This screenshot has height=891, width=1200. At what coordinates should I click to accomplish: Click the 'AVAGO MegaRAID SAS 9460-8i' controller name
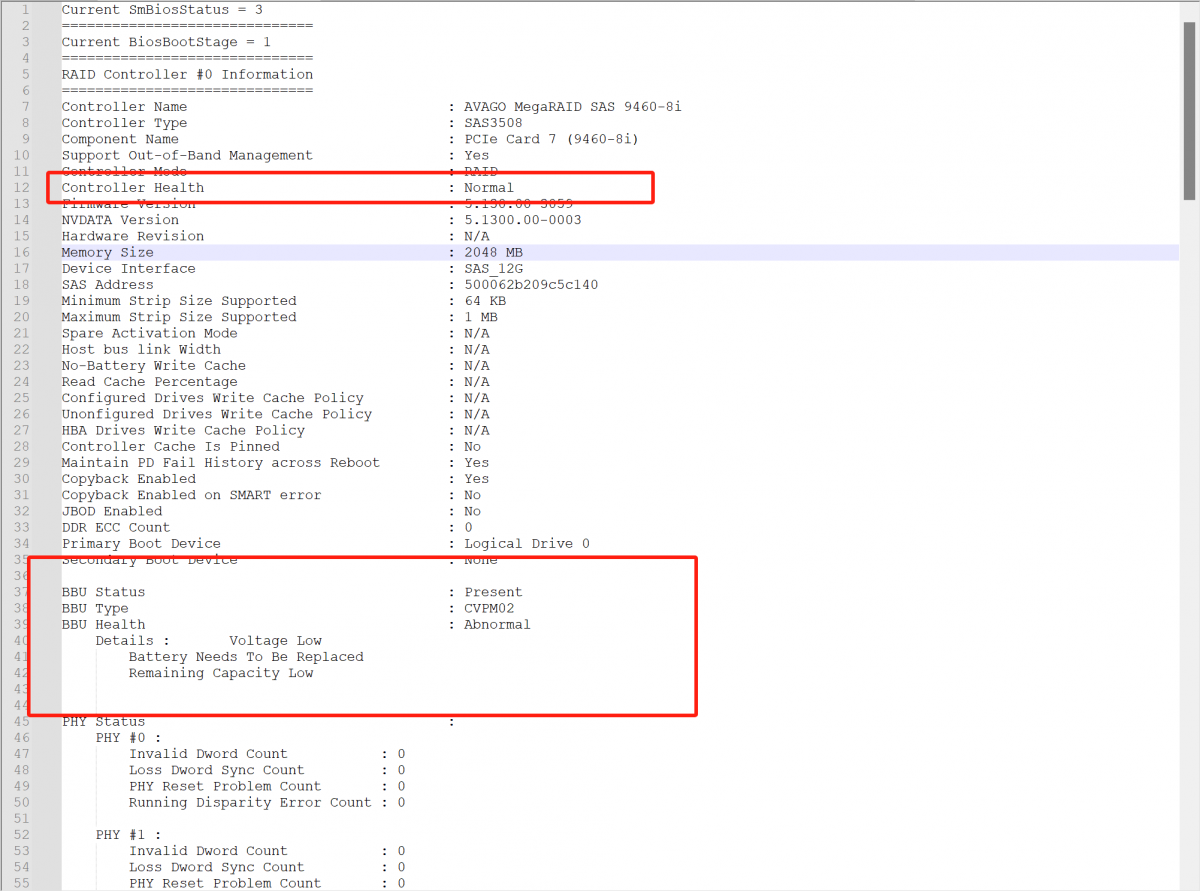(572, 107)
